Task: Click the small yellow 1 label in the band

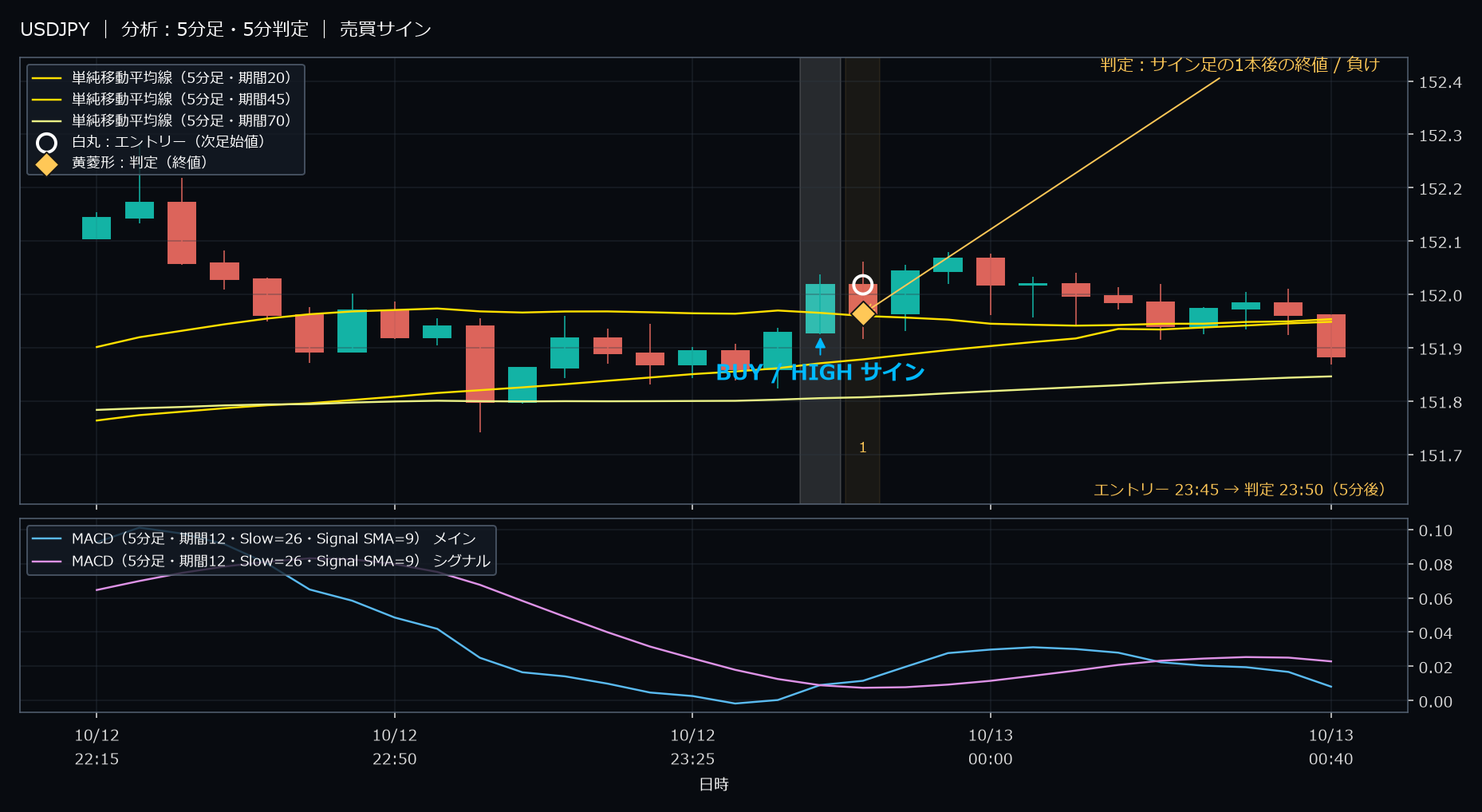Action: point(862,448)
